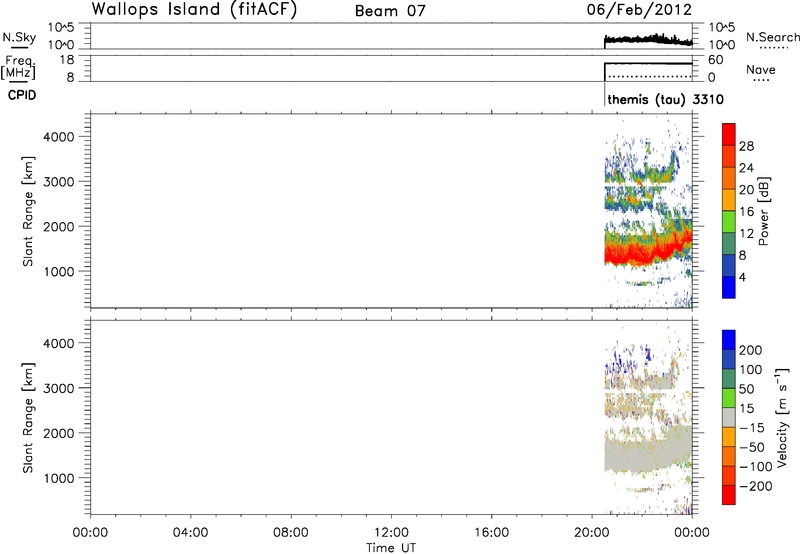Click the light green segment of the Power color bar

tap(729, 222)
